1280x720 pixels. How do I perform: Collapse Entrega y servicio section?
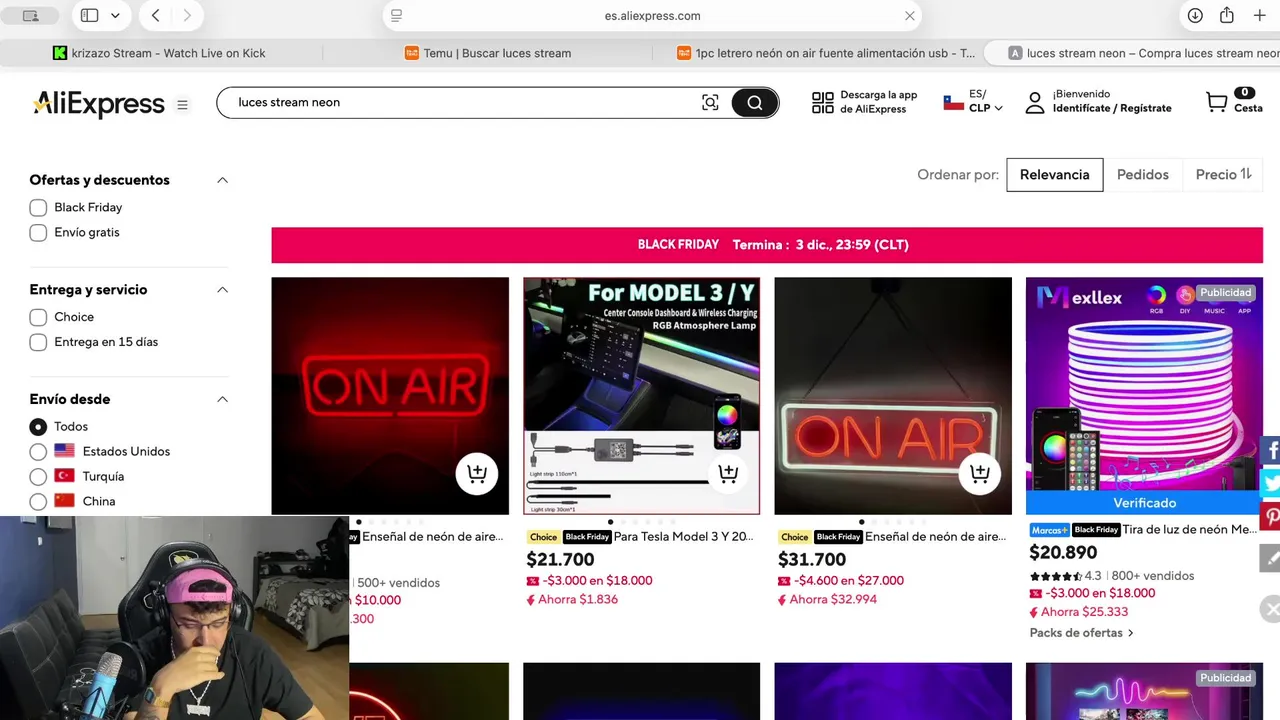point(222,290)
